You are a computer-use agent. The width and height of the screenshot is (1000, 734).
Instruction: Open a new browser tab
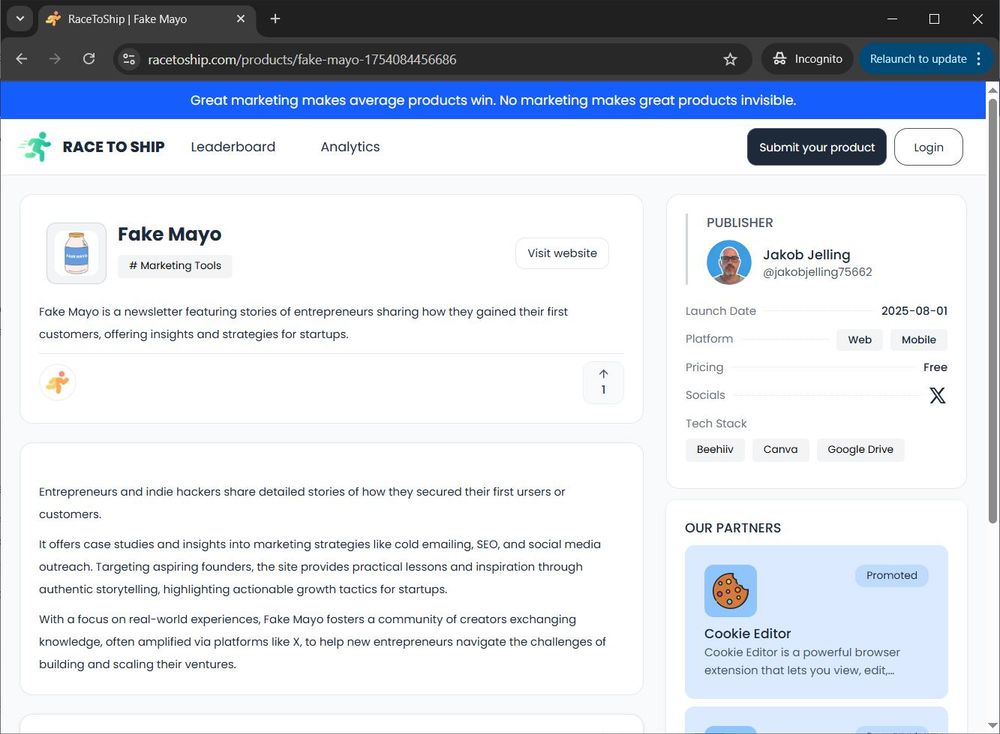pos(275,19)
